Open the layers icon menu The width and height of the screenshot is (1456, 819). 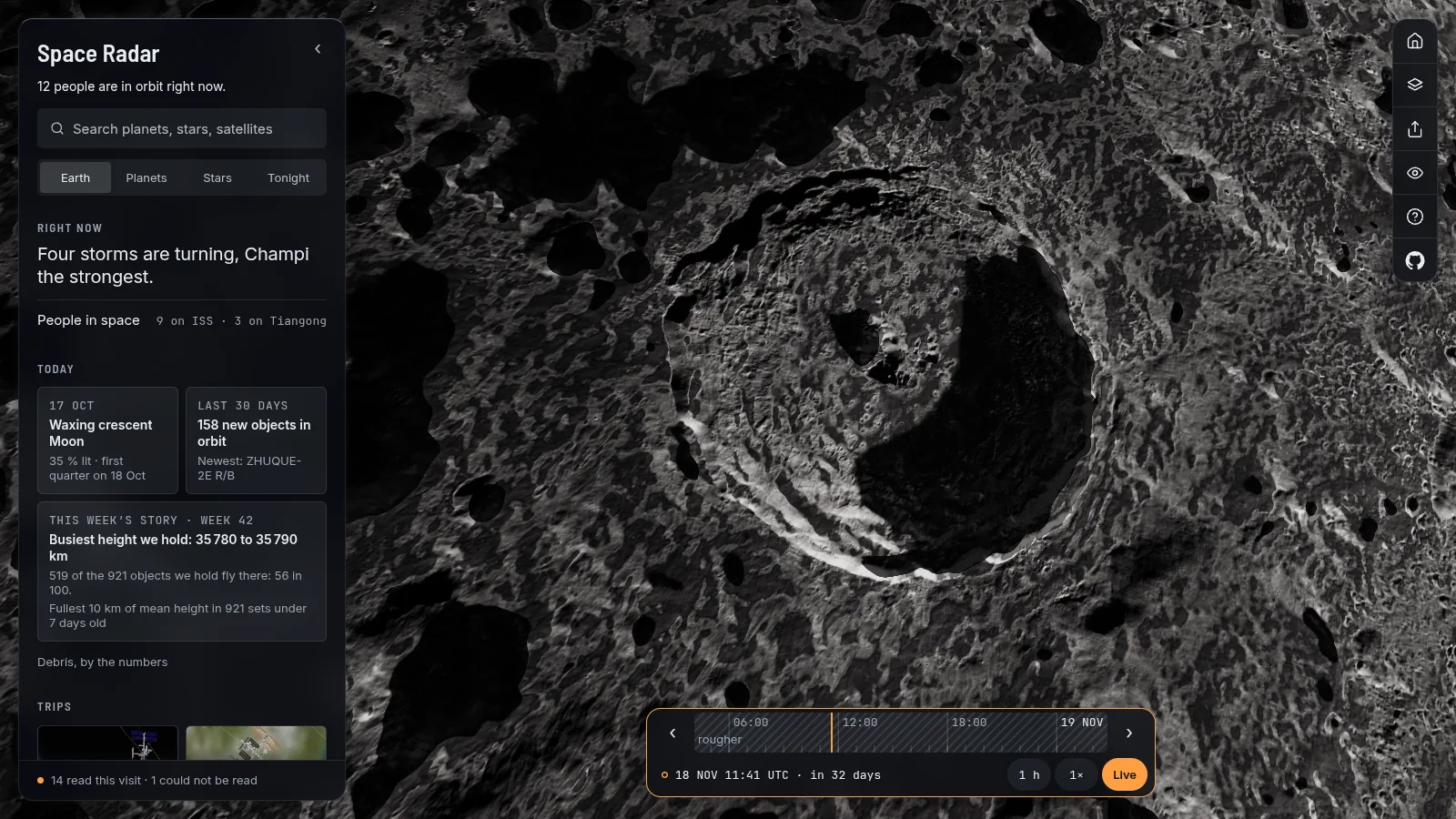tap(1415, 85)
